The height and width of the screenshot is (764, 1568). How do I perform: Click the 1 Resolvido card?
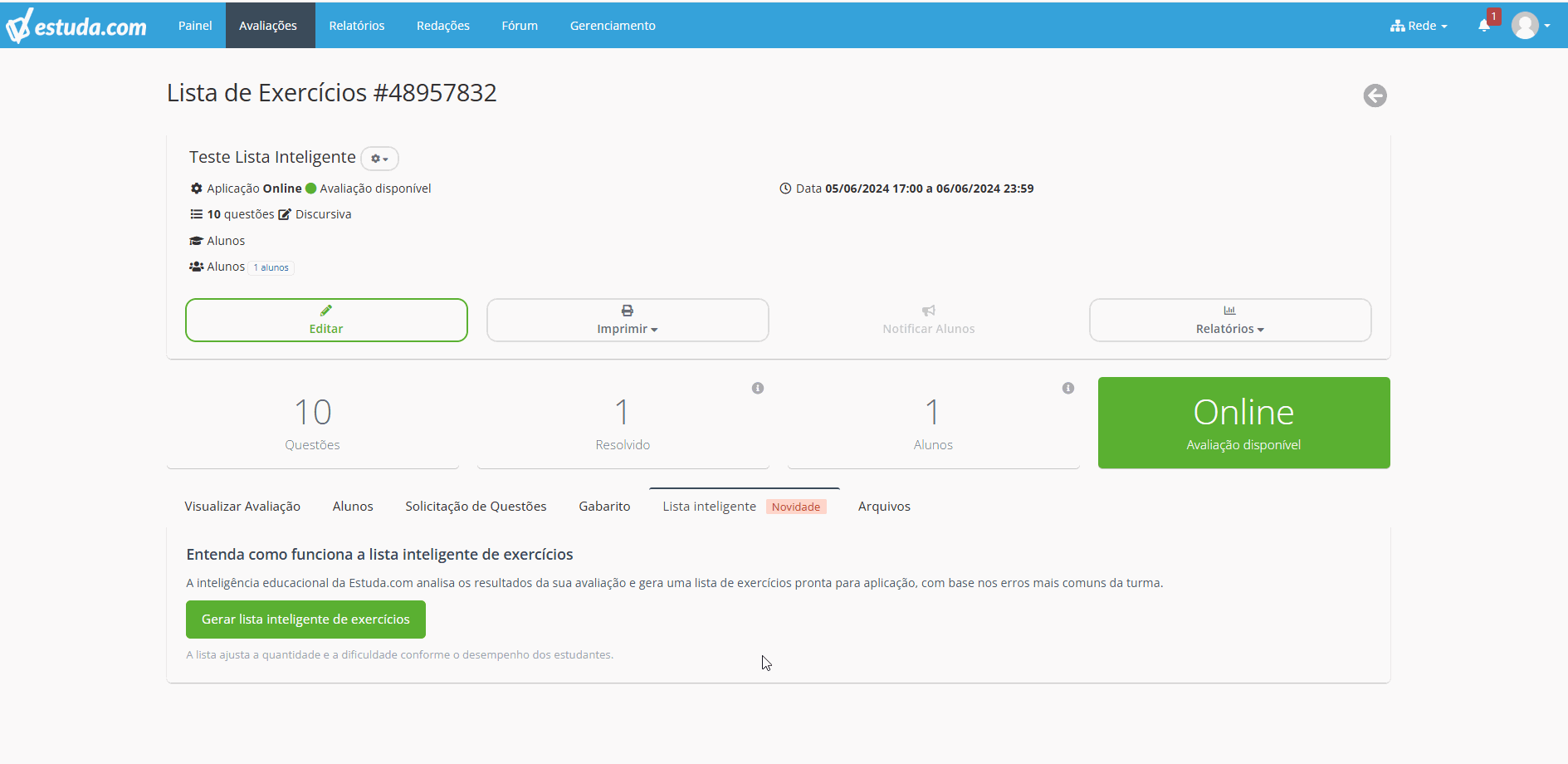(623, 423)
